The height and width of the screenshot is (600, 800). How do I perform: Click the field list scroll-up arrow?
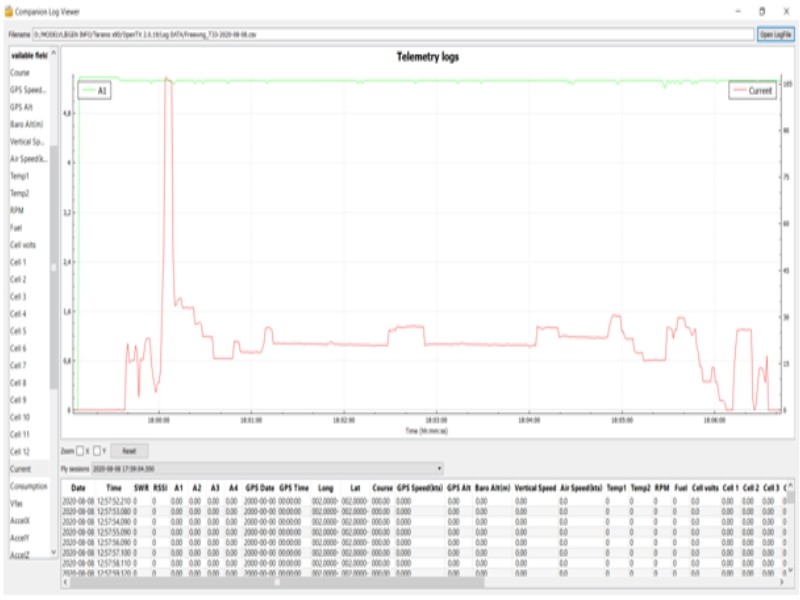[54, 54]
